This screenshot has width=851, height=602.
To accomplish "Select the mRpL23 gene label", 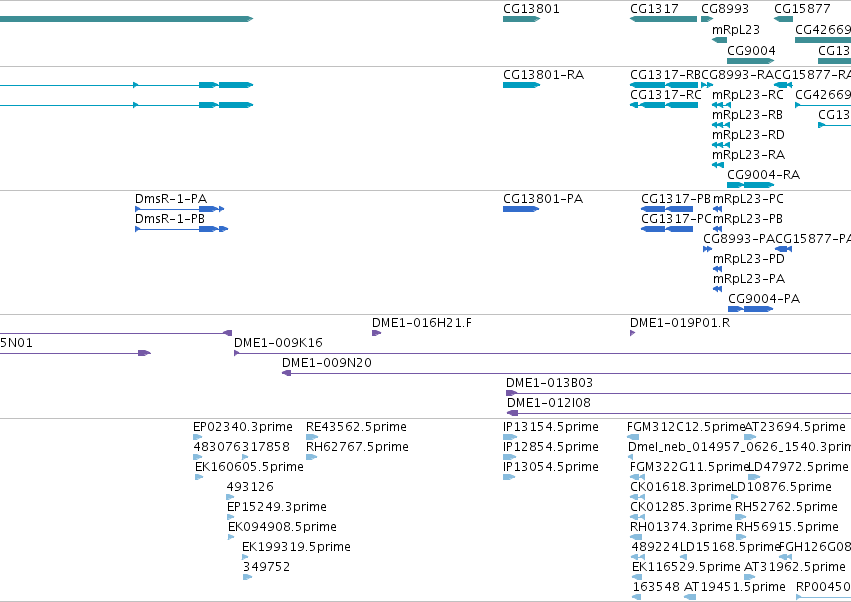I will coord(736,30).
